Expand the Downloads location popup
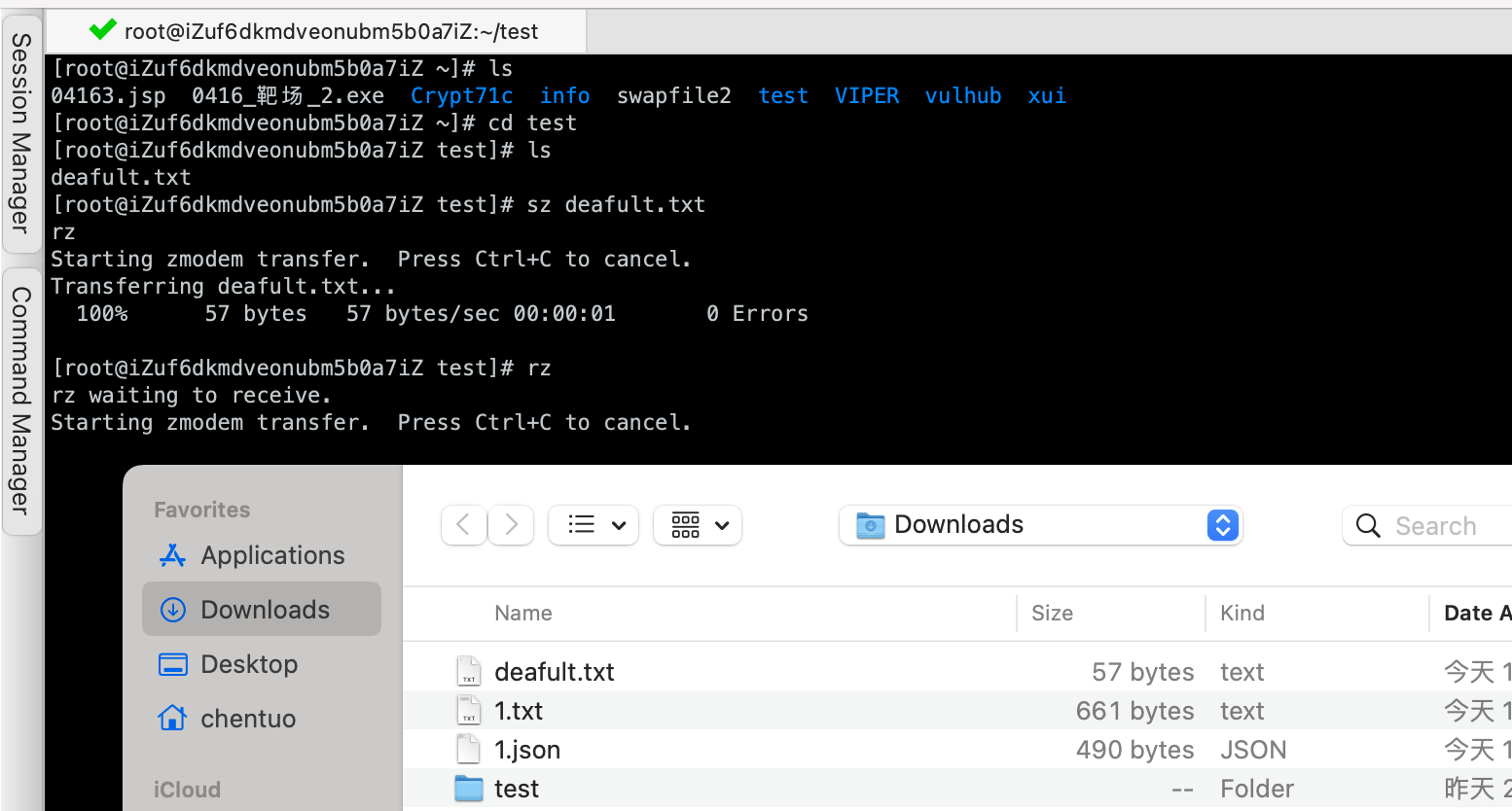 (x=1222, y=525)
